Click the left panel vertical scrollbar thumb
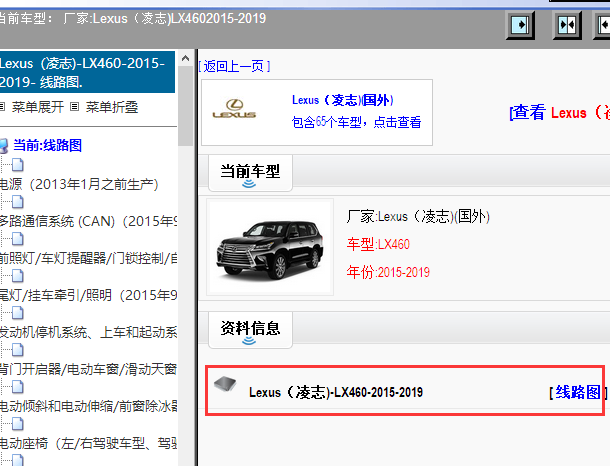The height and width of the screenshot is (466, 610). tap(186, 106)
